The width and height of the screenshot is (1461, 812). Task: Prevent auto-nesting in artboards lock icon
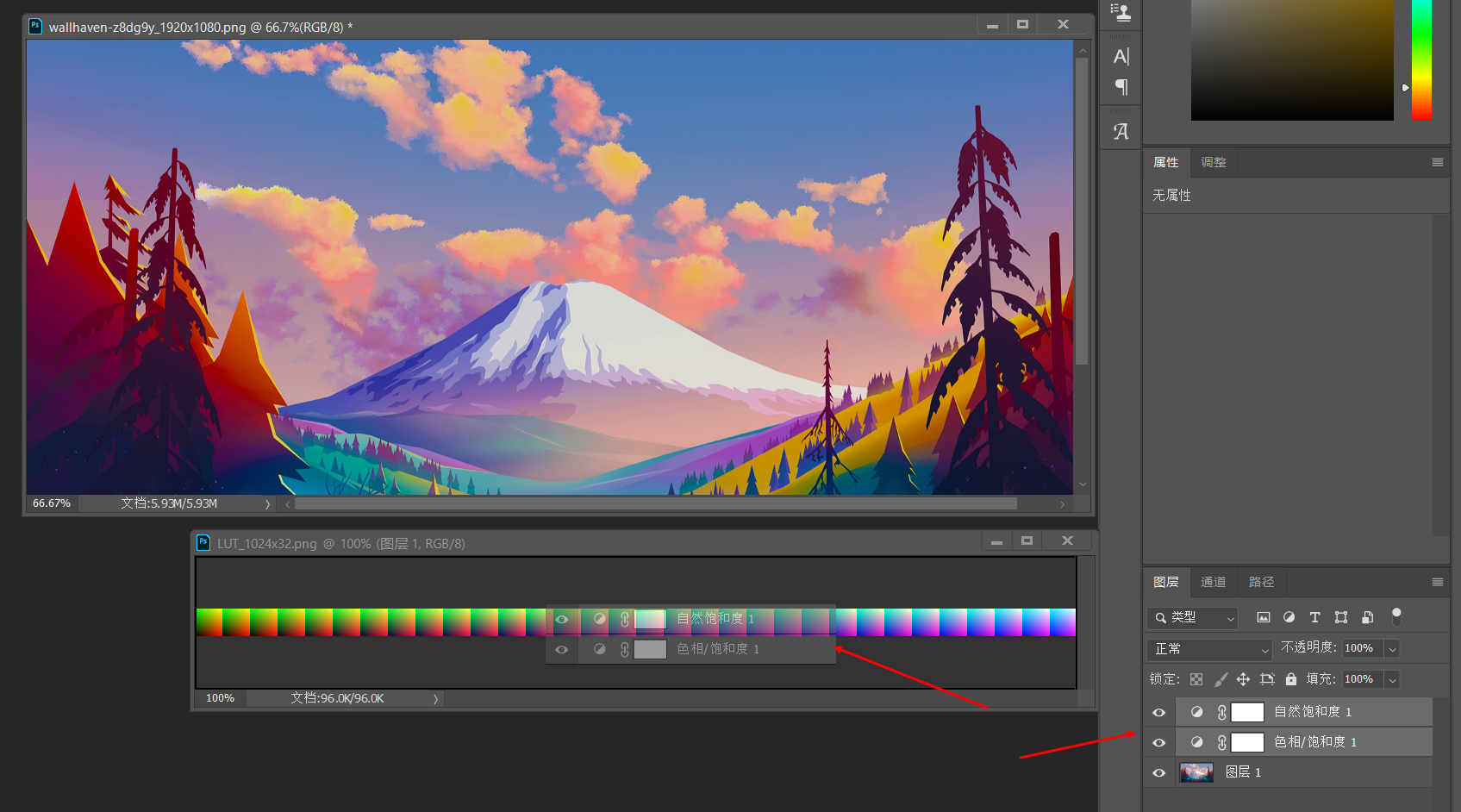1267,679
